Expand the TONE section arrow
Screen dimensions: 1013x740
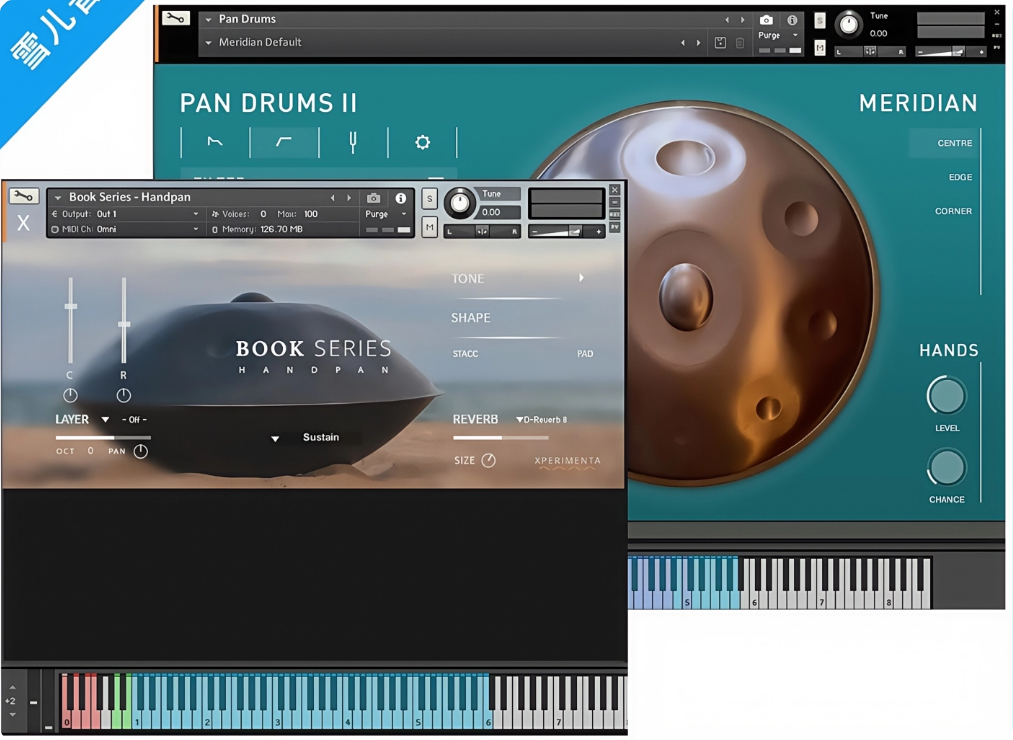coord(581,278)
